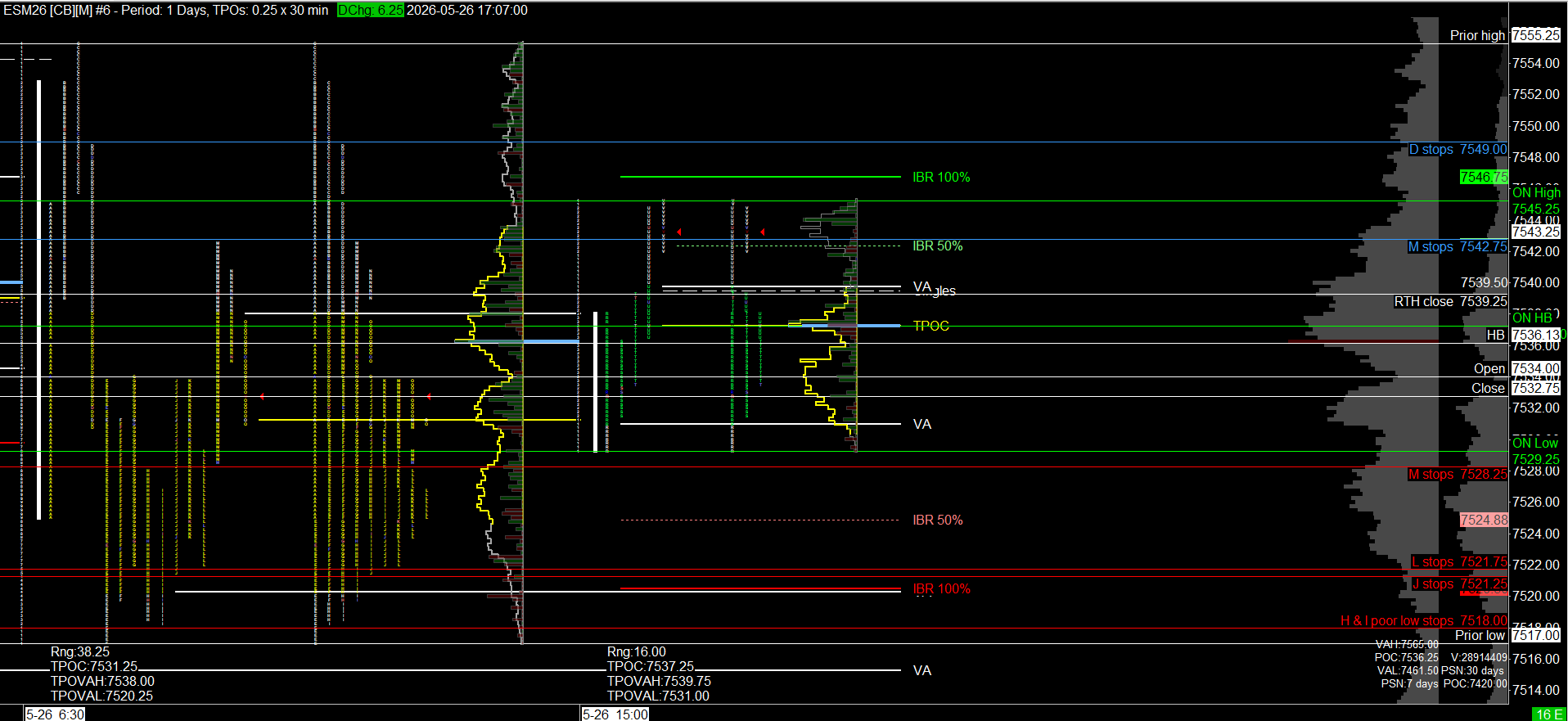Click the pink 7524.88 price marker
1568x721 pixels.
1484,520
